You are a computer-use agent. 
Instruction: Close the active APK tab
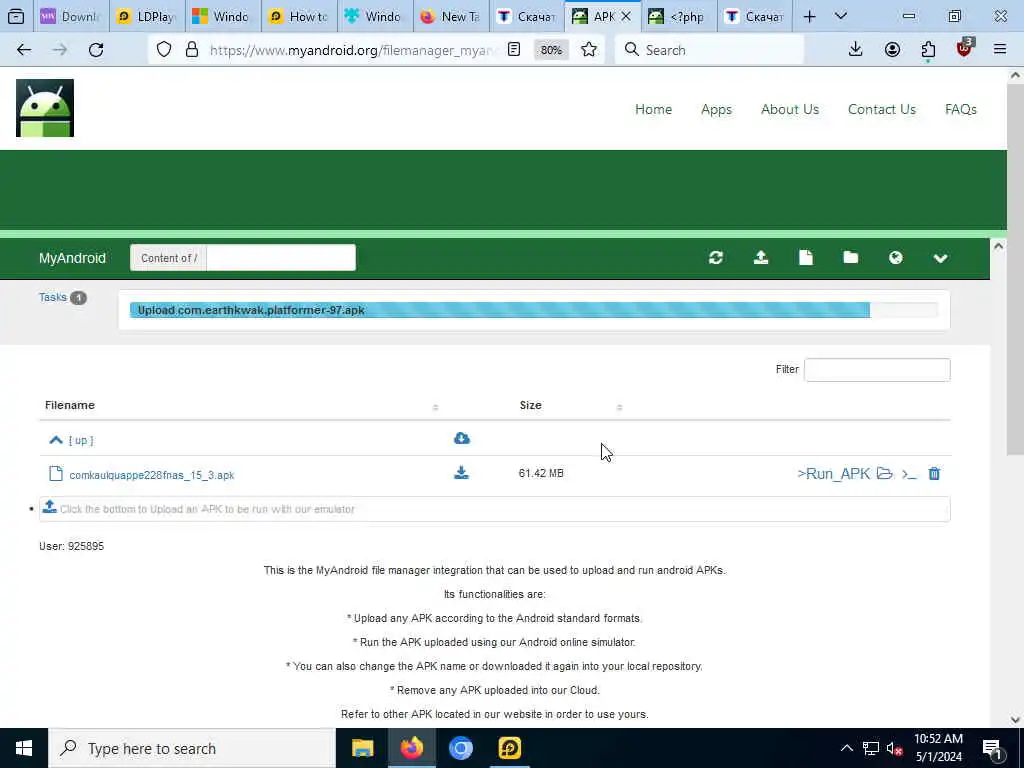[x=626, y=16]
